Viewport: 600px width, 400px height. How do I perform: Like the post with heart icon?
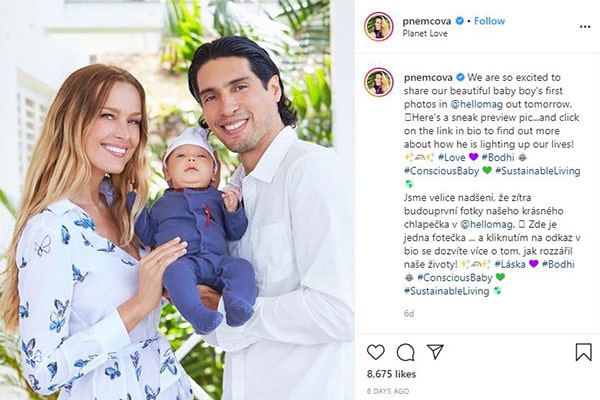point(375,352)
